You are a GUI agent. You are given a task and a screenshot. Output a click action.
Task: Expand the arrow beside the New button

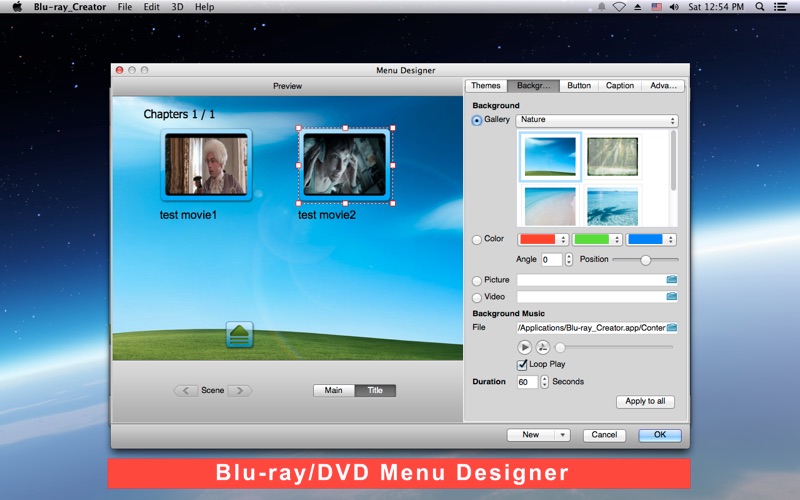point(562,435)
